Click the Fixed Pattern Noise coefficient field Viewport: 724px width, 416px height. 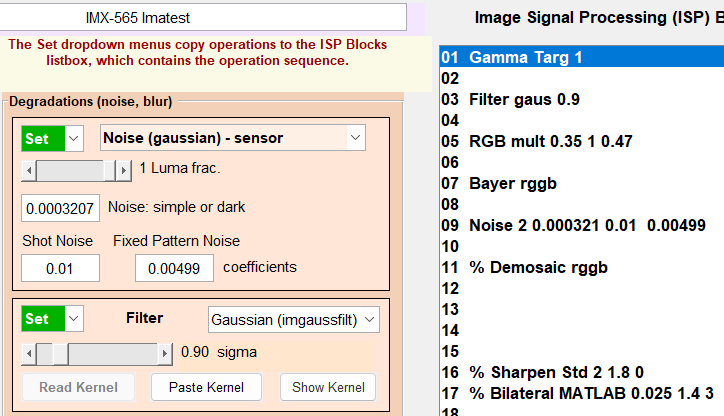point(174,268)
